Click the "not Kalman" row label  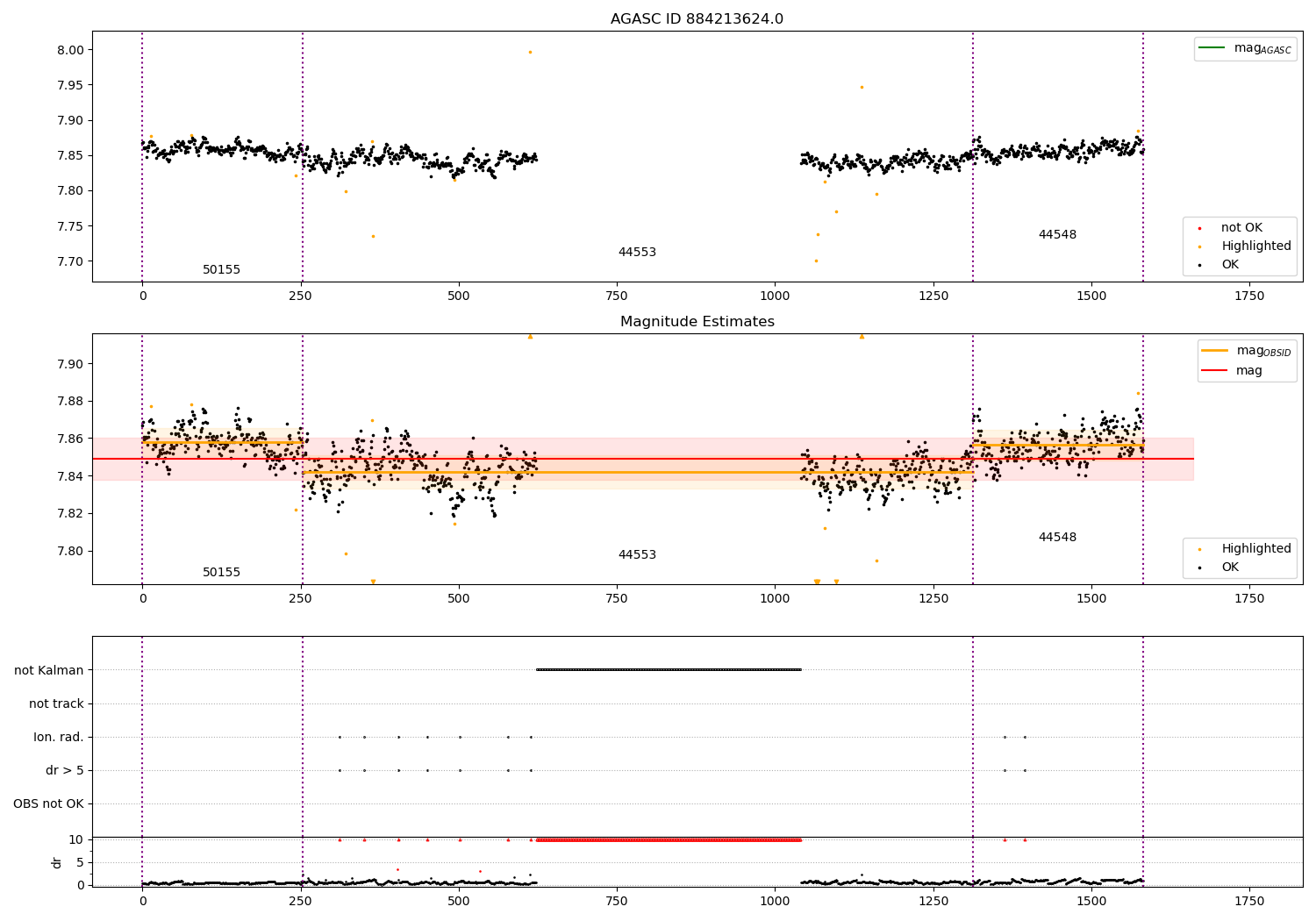(x=49, y=670)
